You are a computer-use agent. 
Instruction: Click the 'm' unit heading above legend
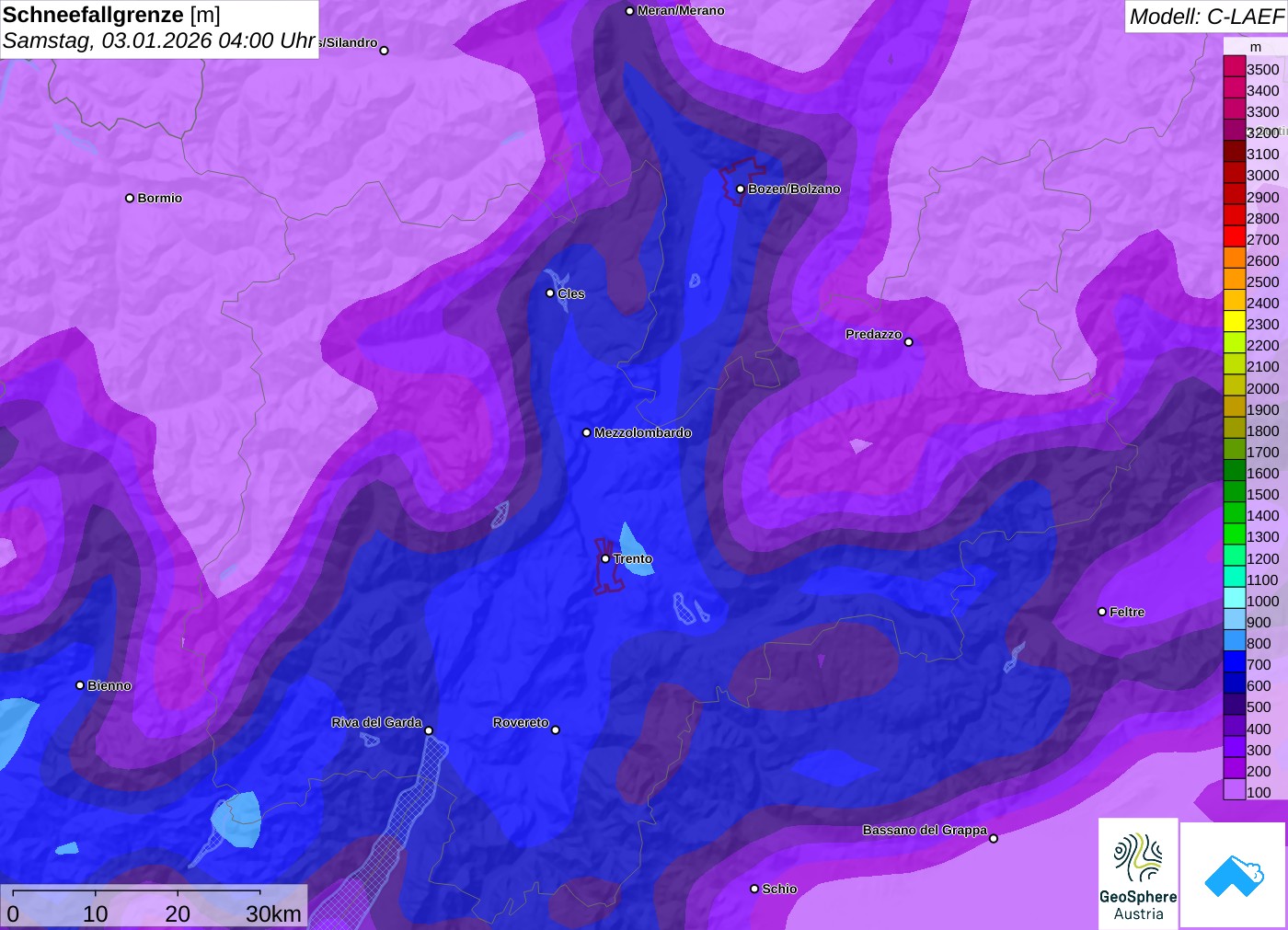click(x=1255, y=47)
